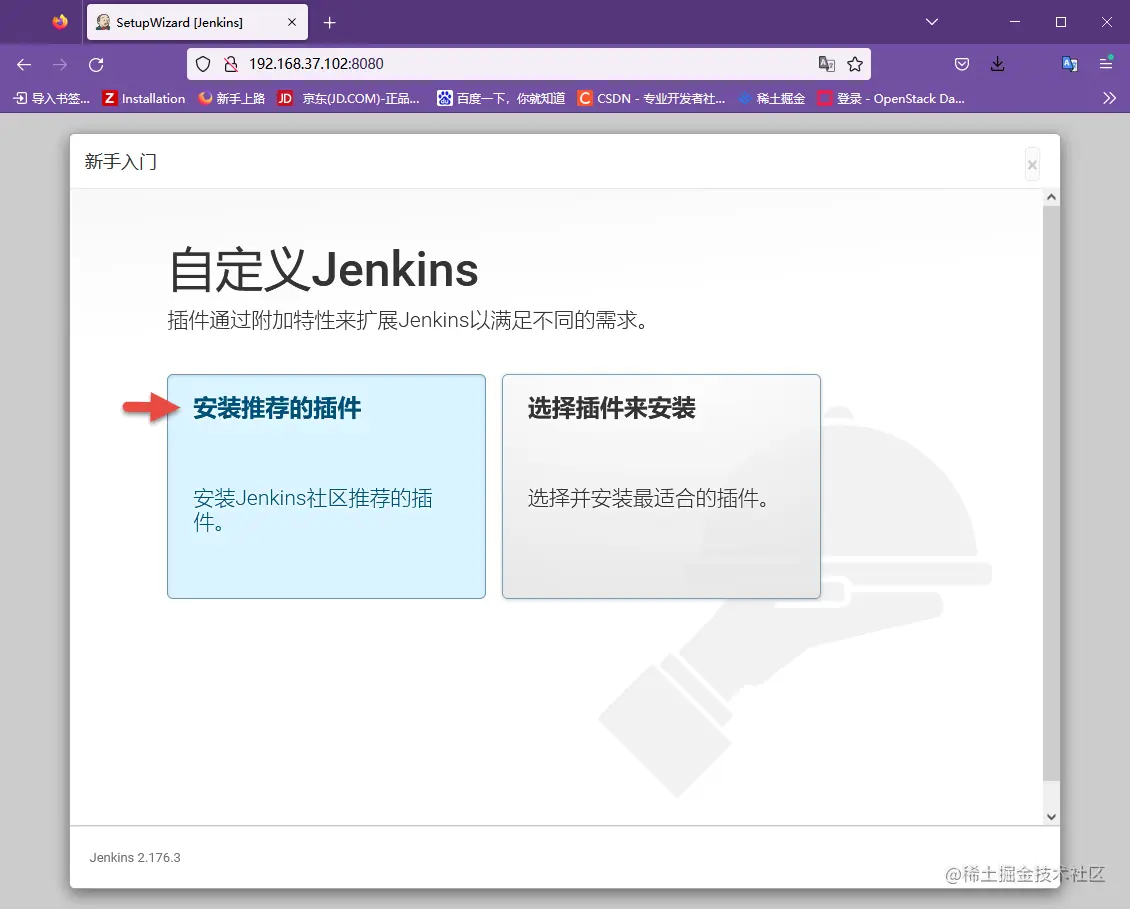This screenshot has width=1130, height=909.
Task: Go forward one page
Action: tap(60, 64)
